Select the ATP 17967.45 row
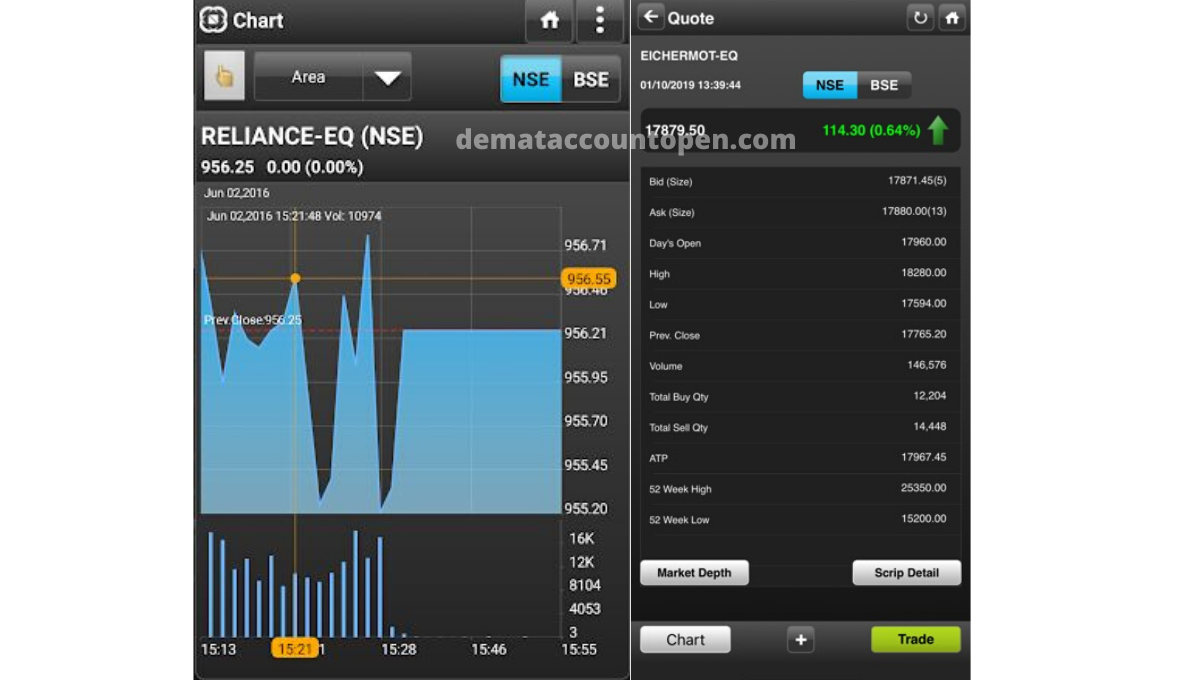Image resolution: width=1200 pixels, height=680 pixels. [x=800, y=458]
